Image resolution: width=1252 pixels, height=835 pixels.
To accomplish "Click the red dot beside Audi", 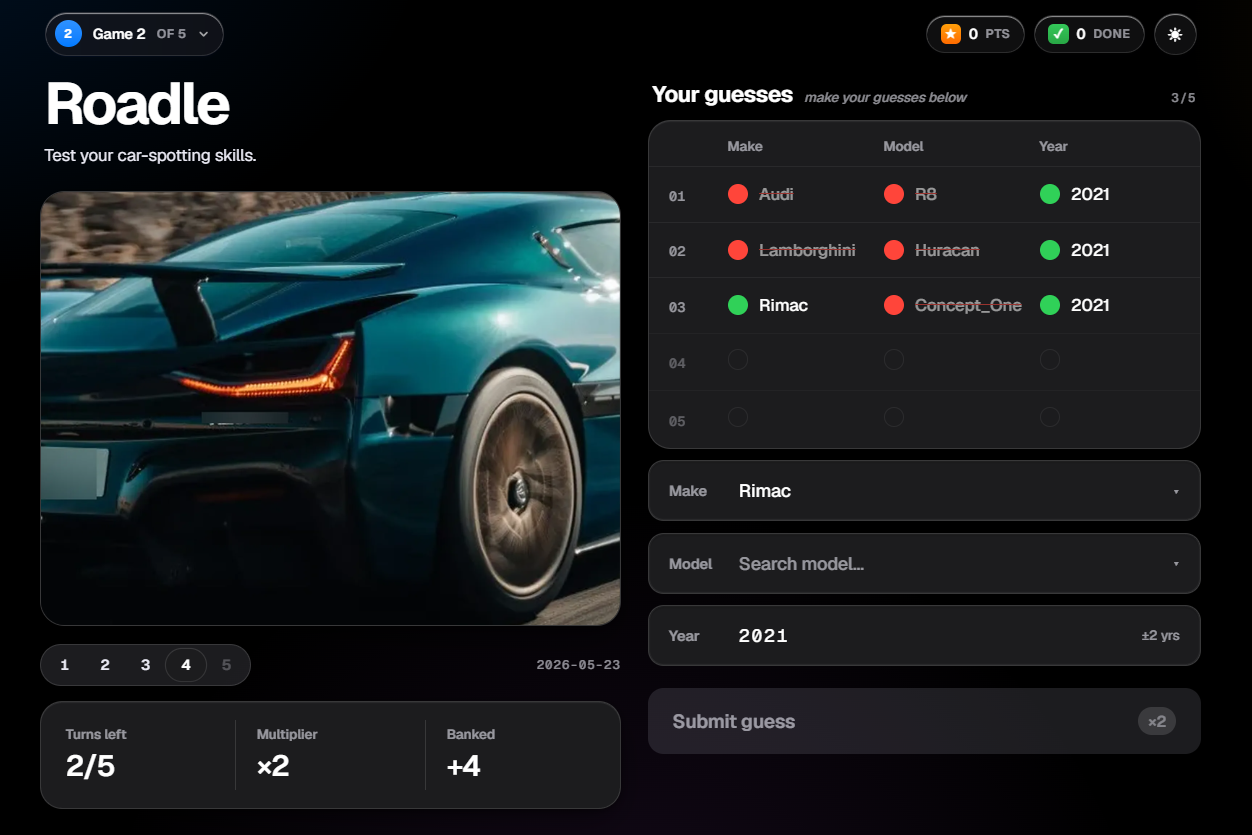I will pyautogui.click(x=738, y=194).
